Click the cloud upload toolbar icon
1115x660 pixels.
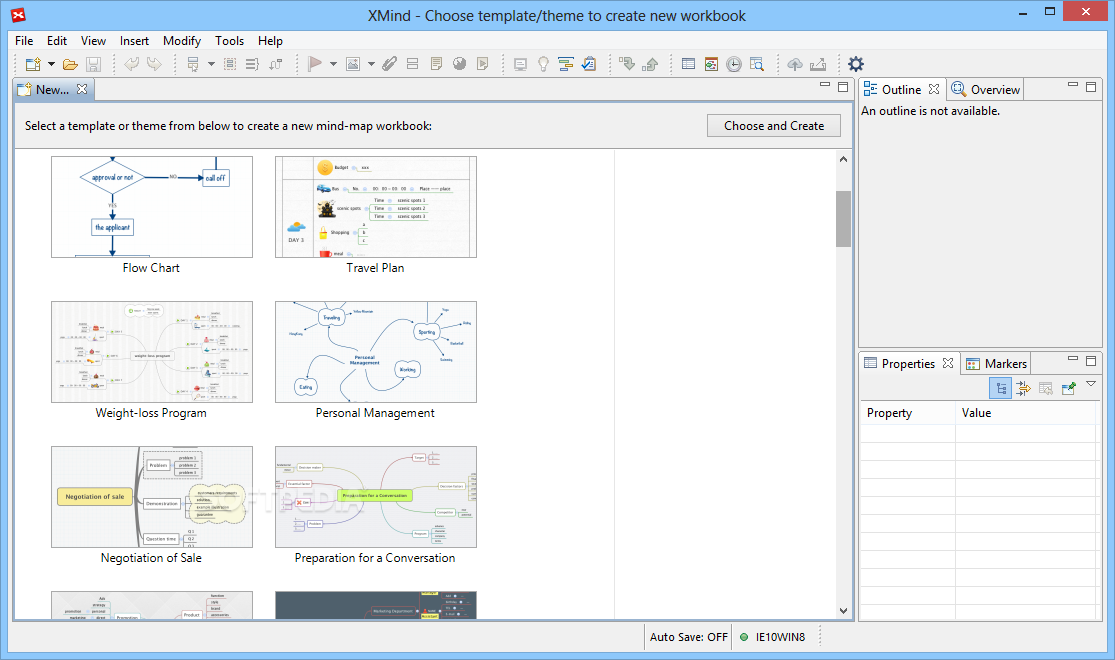click(x=795, y=64)
